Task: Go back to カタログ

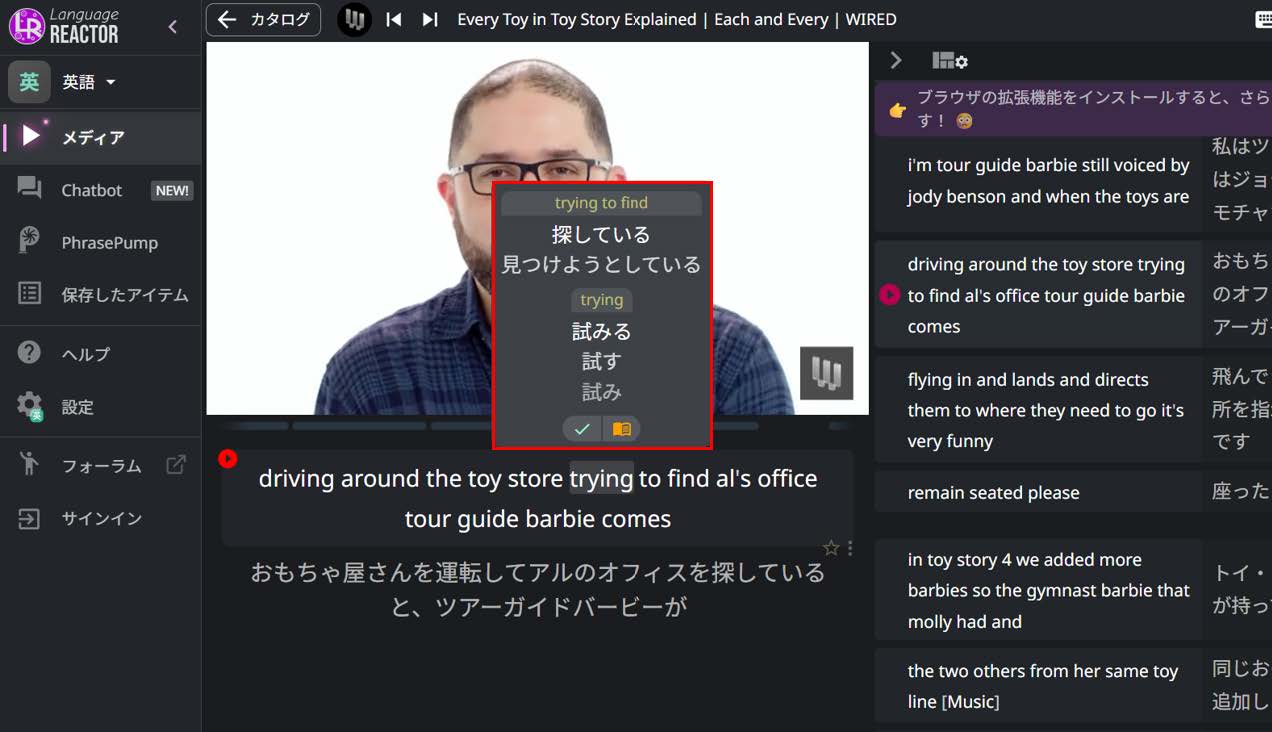Action: 264,19
